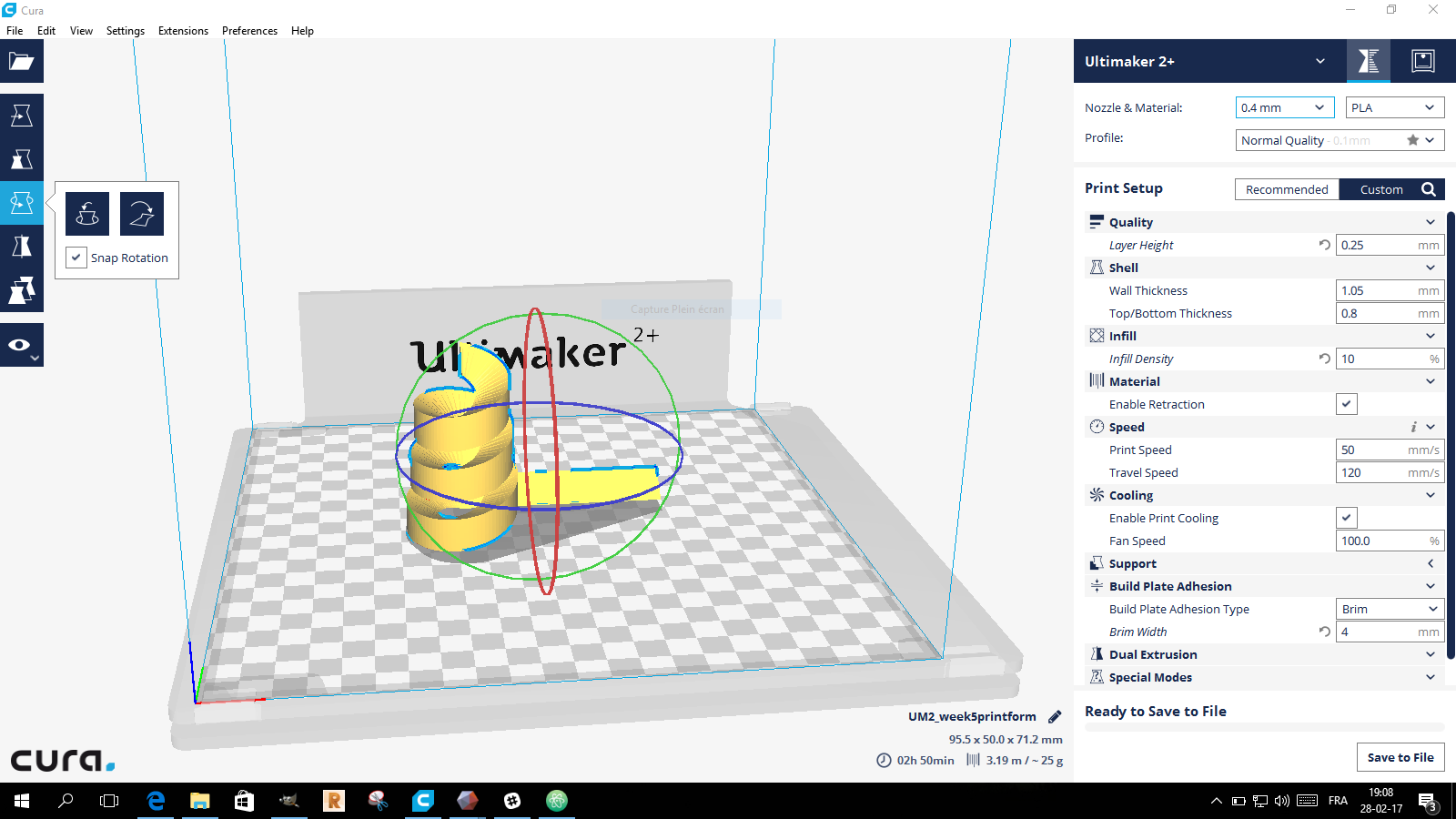The height and width of the screenshot is (819, 1456).
Task: Toggle Enable Retraction checkbox
Action: click(1347, 404)
